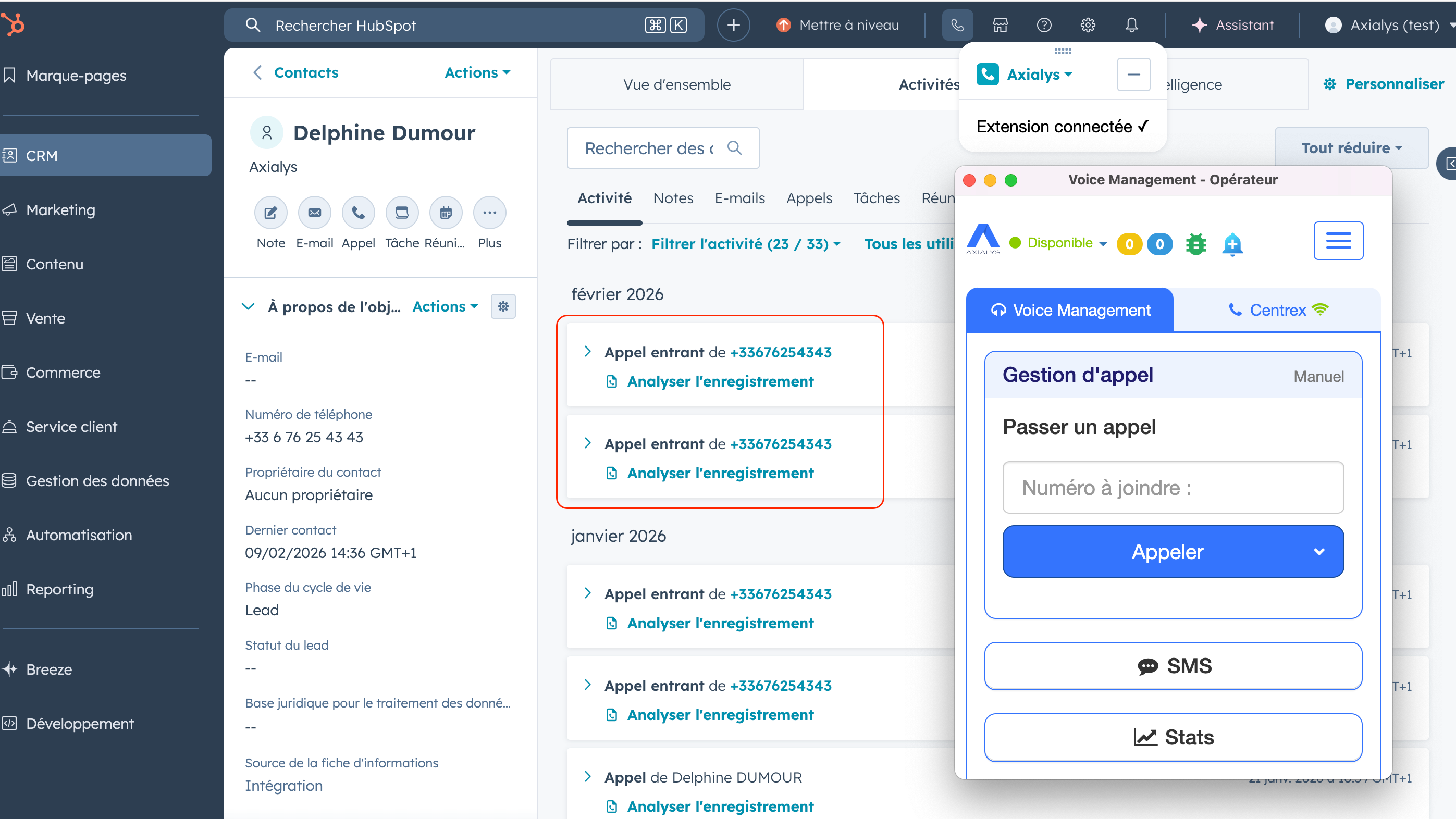Open the Notes tab on the activity timeline
This screenshot has width=1456, height=819.
pyautogui.click(x=673, y=198)
